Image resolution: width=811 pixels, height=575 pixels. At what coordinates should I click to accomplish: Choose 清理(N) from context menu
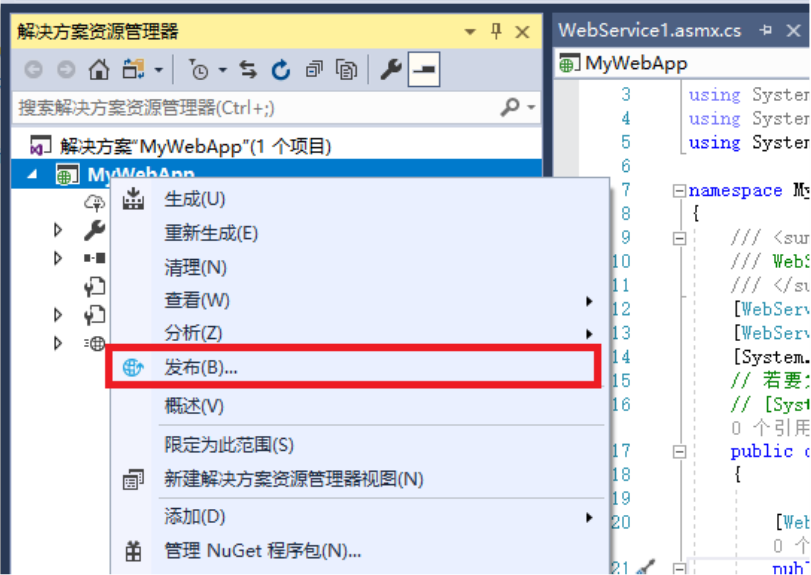tap(361, 268)
